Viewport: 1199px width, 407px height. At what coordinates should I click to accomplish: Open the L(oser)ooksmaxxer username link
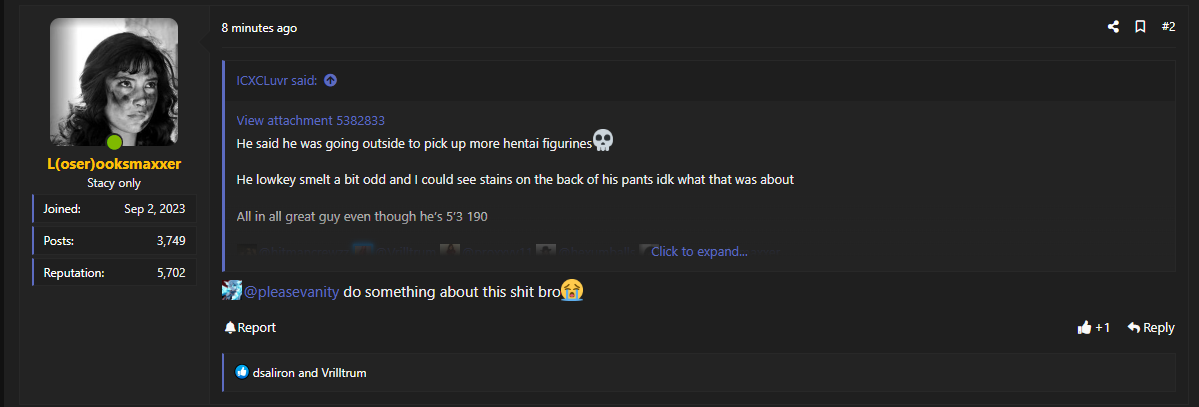click(114, 164)
